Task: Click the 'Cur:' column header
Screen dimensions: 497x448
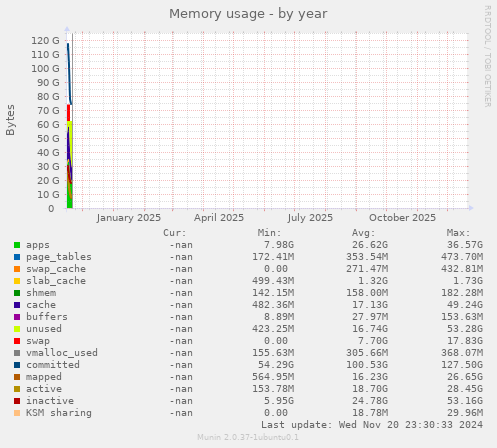Action: [175, 233]
